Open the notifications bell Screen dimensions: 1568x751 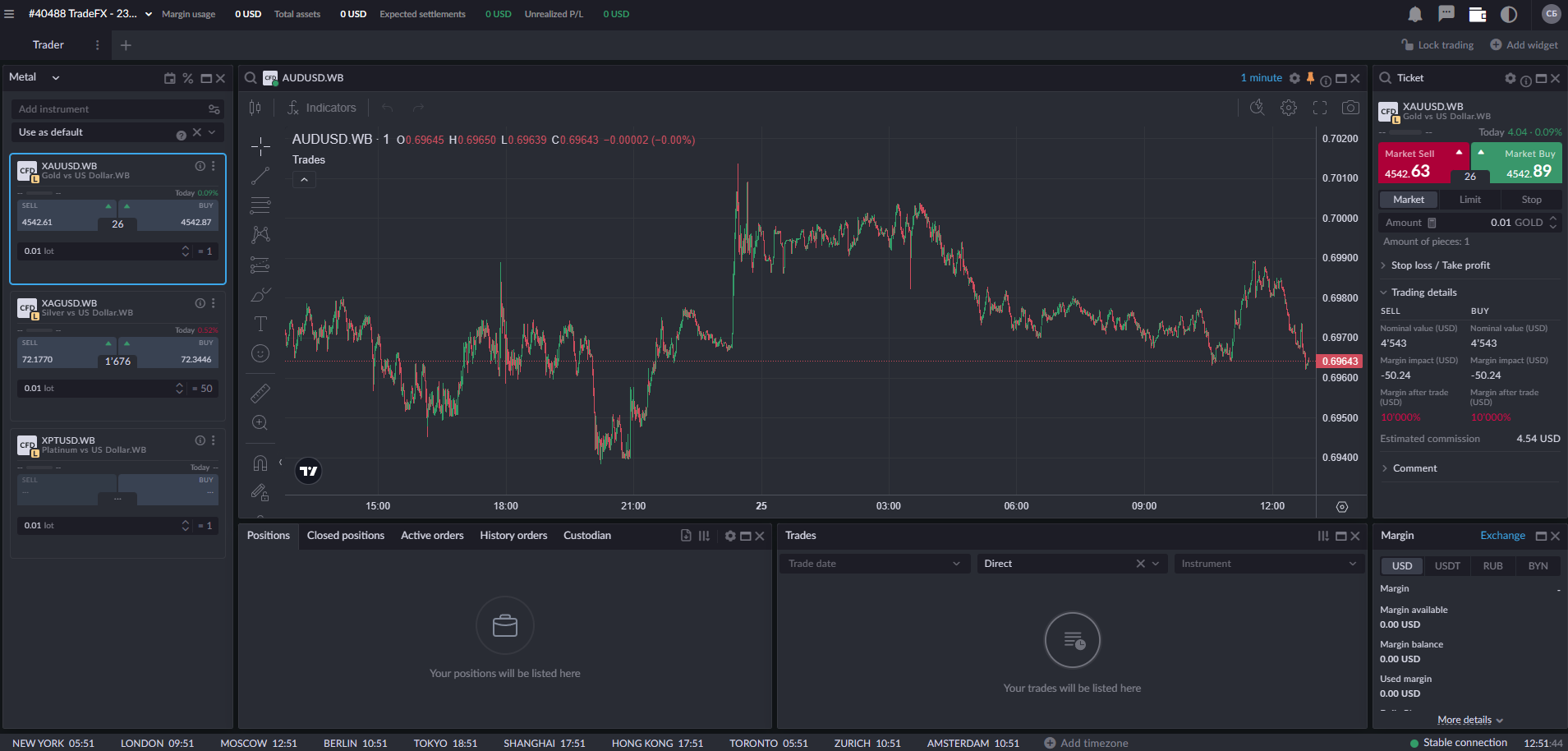(1414, 14)
